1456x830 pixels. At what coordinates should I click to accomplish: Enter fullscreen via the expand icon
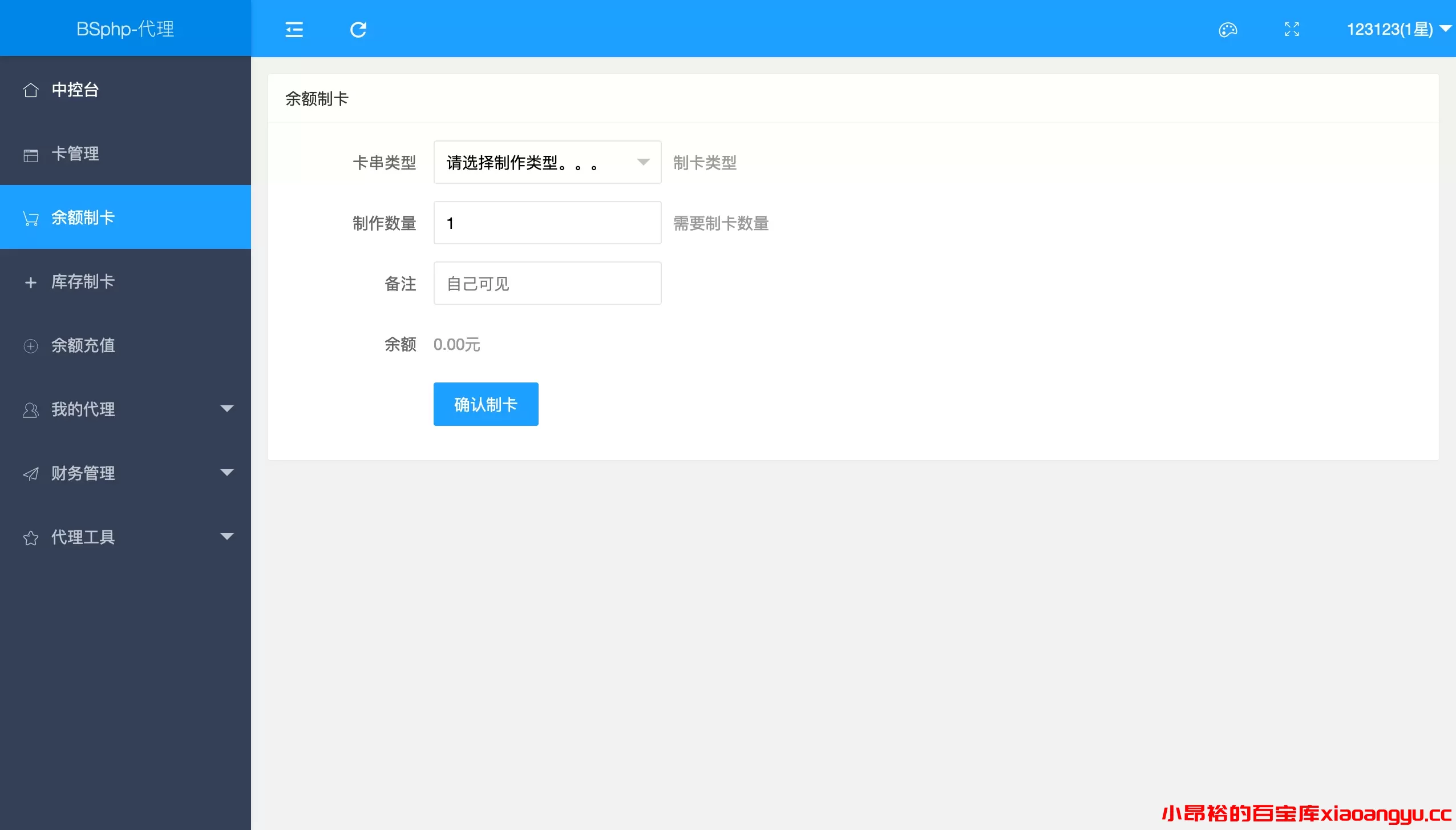pos(1291,29)
